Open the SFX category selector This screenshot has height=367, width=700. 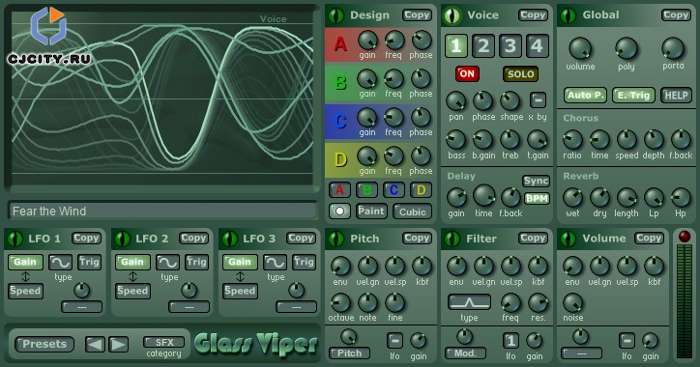[164, 342]
